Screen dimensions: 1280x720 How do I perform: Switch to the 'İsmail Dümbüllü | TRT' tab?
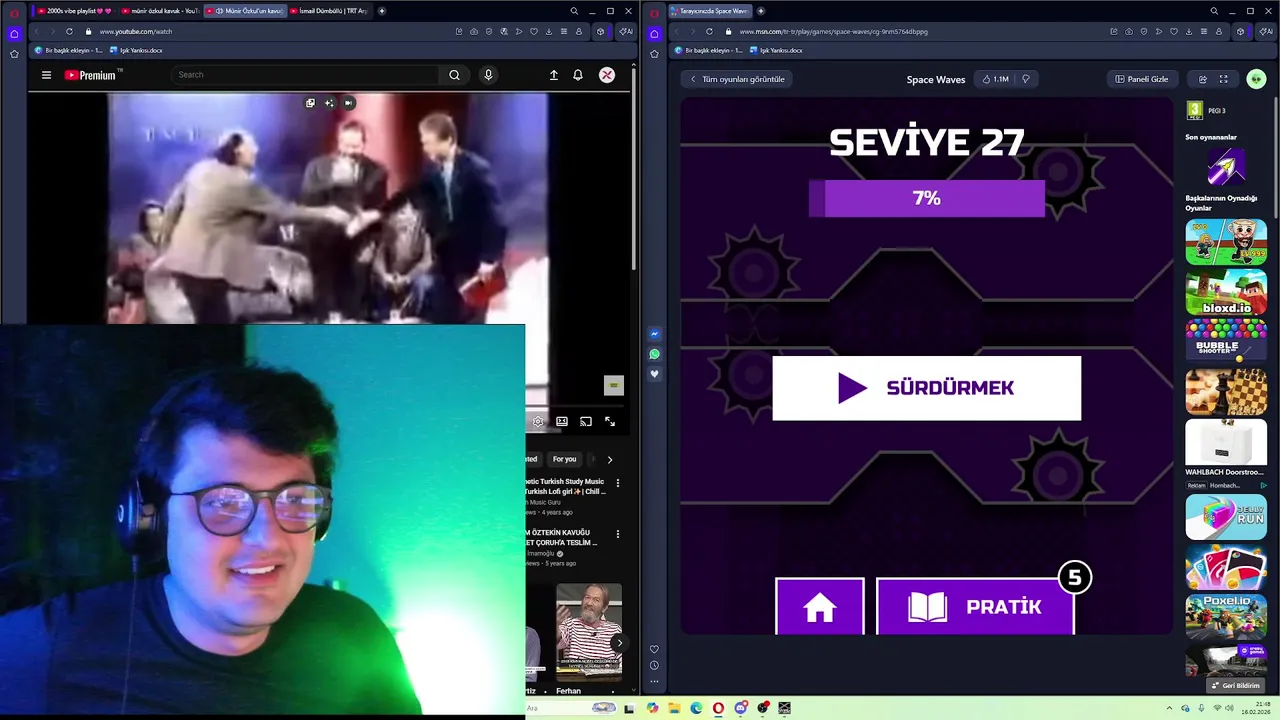[x=329, y=11]
